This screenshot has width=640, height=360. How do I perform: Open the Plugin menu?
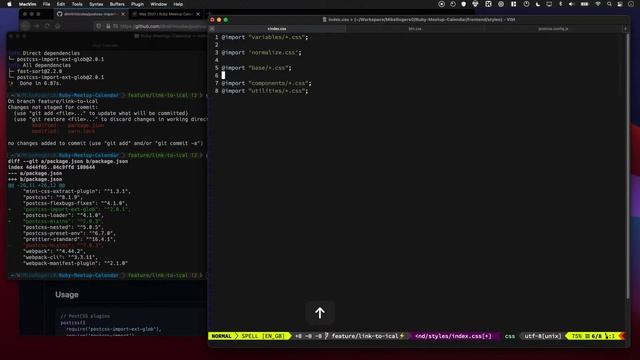(x=138, y=4)
